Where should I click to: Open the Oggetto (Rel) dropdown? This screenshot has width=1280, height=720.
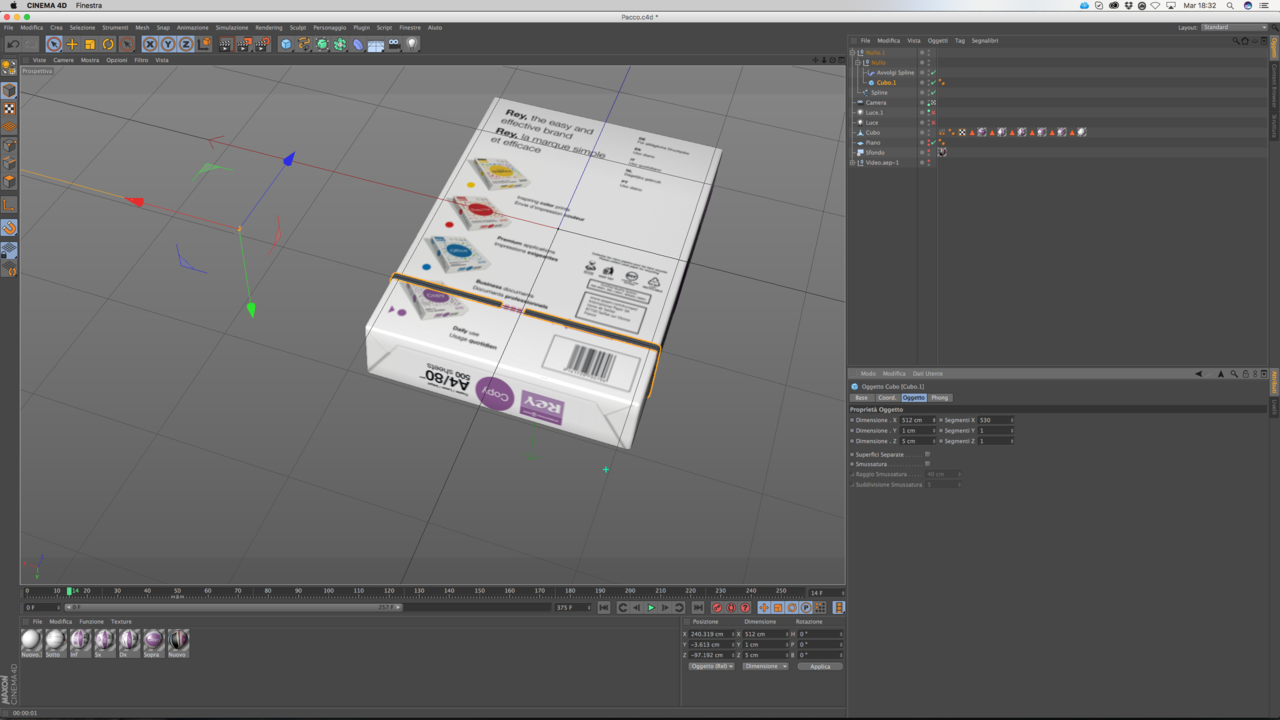pos(711,666)
